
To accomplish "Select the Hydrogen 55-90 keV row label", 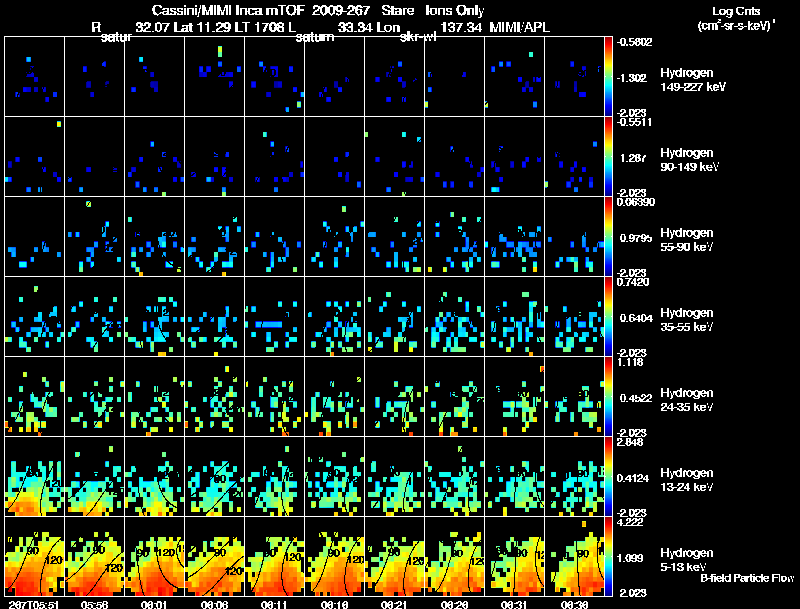I will pos(687,240).
